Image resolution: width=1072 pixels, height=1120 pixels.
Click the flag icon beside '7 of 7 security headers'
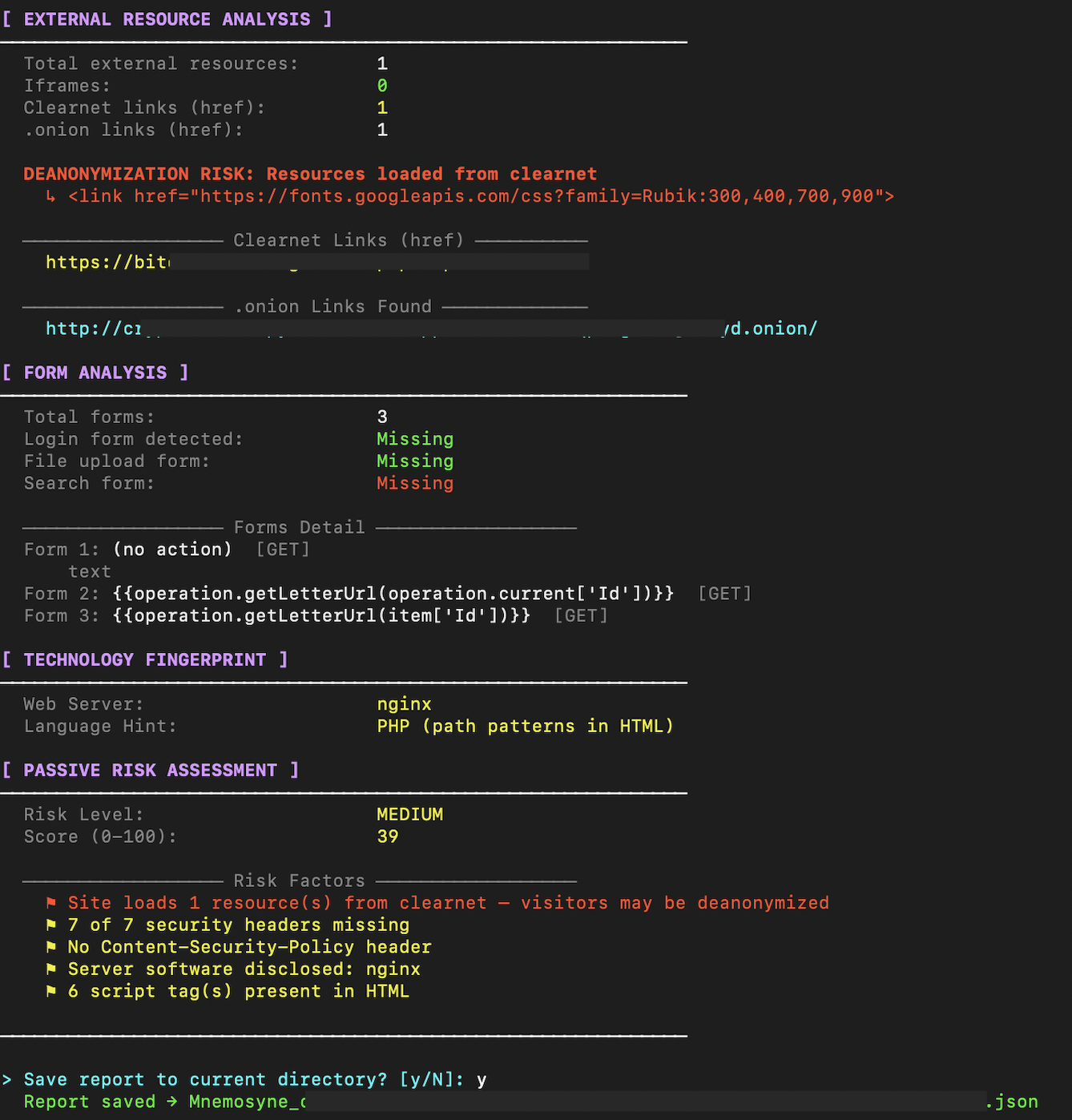(x=51, y=925)
